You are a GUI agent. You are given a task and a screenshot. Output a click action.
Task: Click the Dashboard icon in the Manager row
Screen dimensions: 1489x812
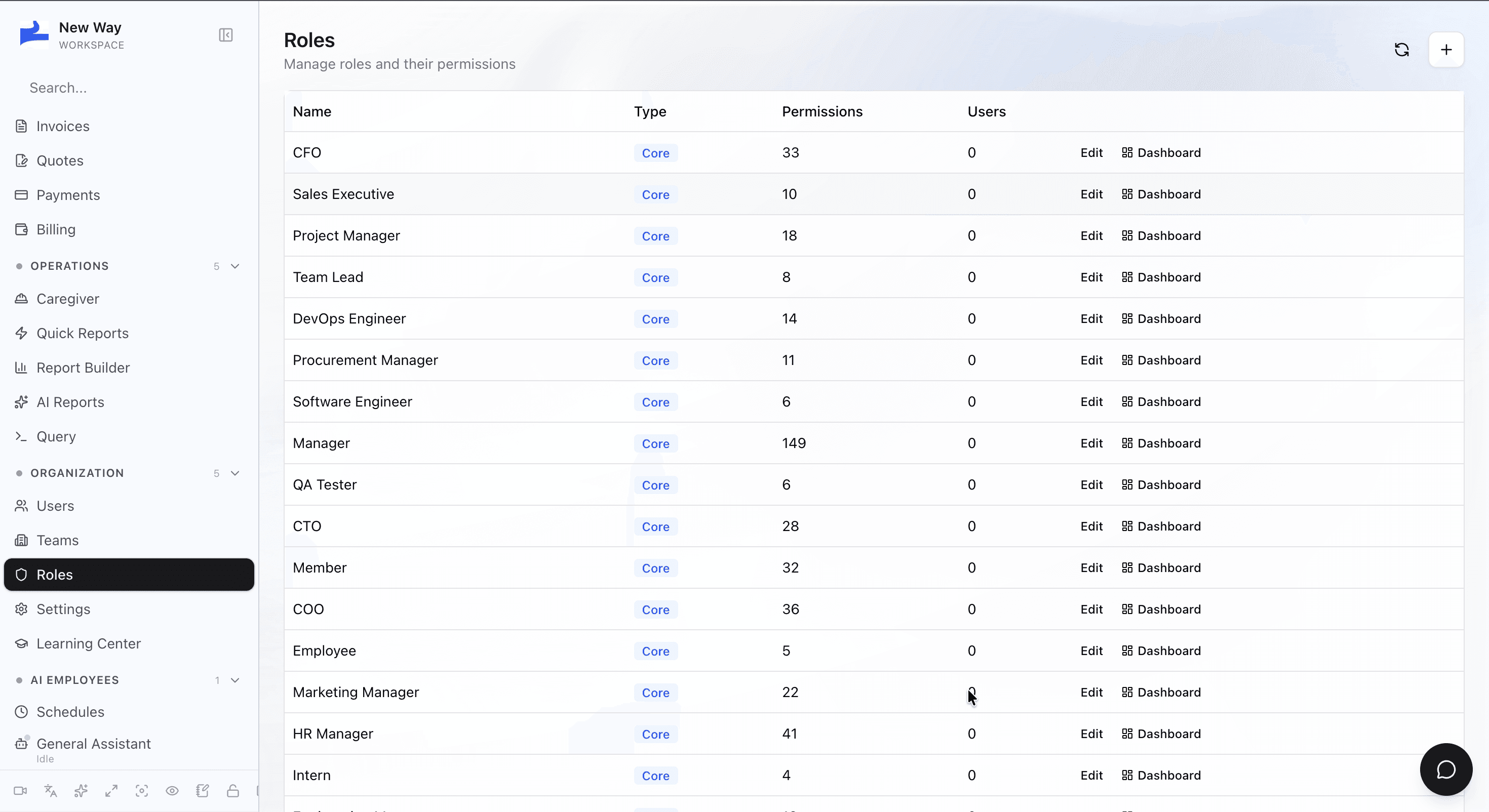pyautogui.click(x=1126, y=443)
